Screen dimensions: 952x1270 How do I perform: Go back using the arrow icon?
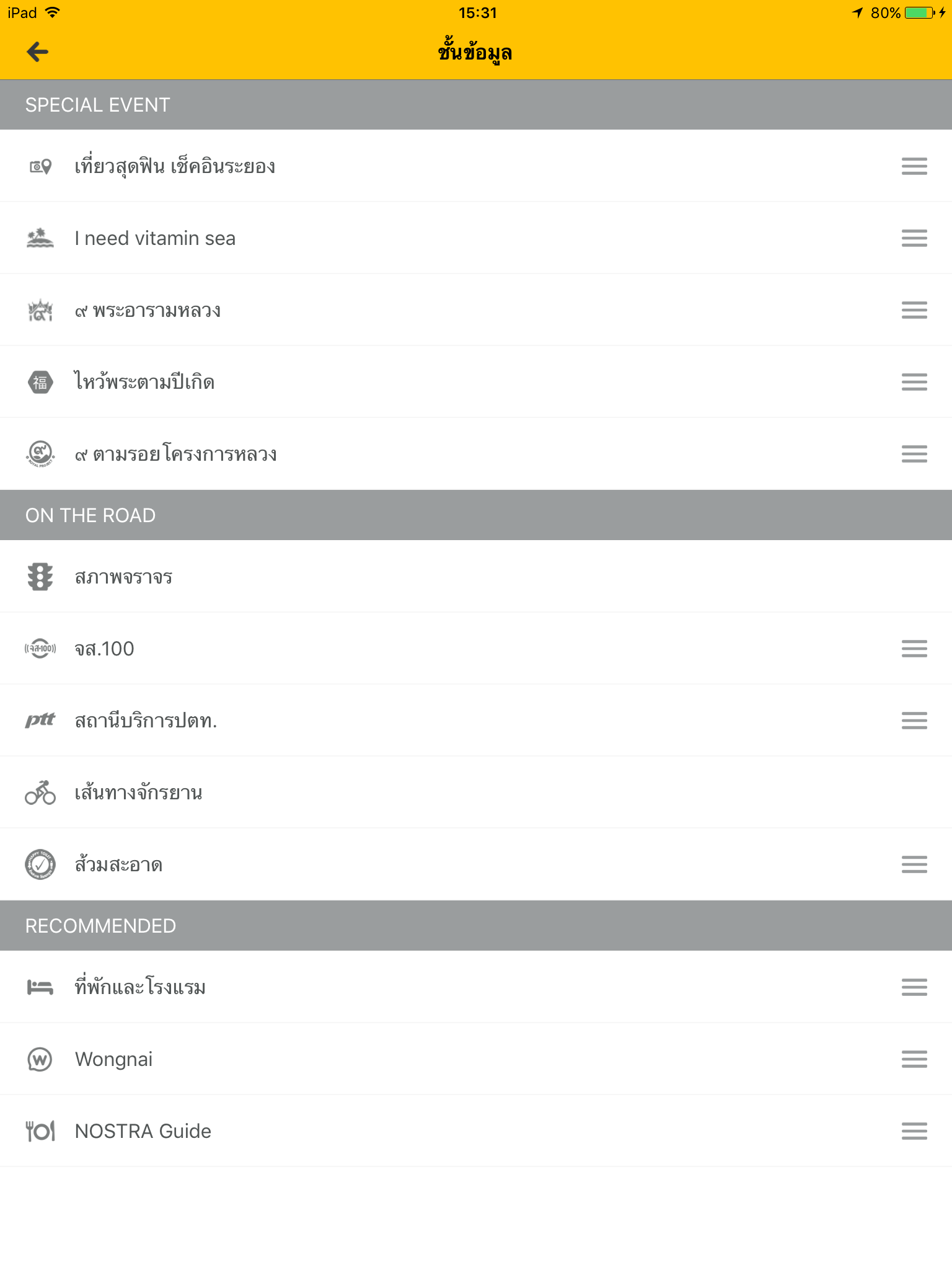[x=38, y=52]
